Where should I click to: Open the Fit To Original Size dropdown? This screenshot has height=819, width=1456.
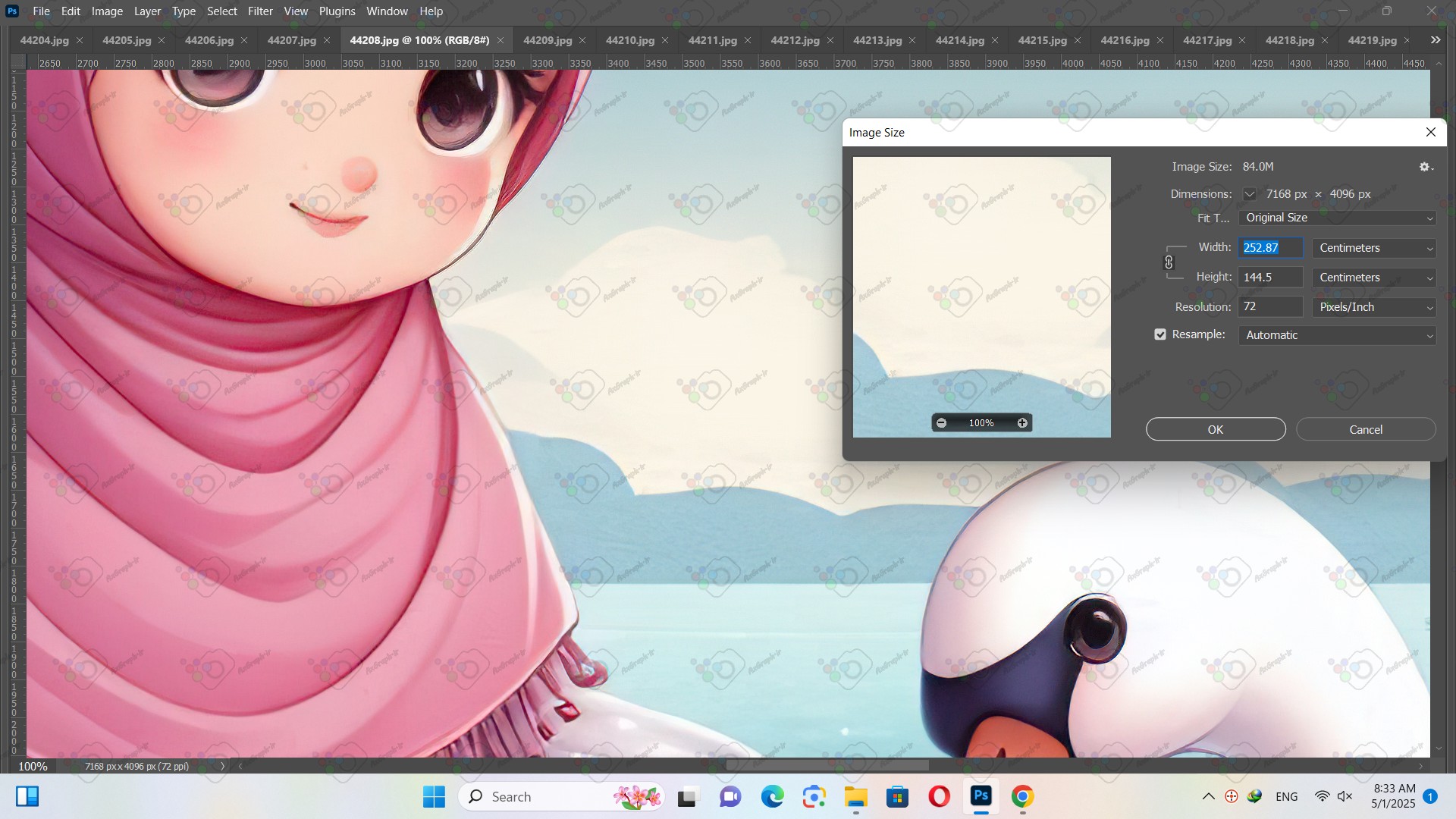coord(1337,218)
